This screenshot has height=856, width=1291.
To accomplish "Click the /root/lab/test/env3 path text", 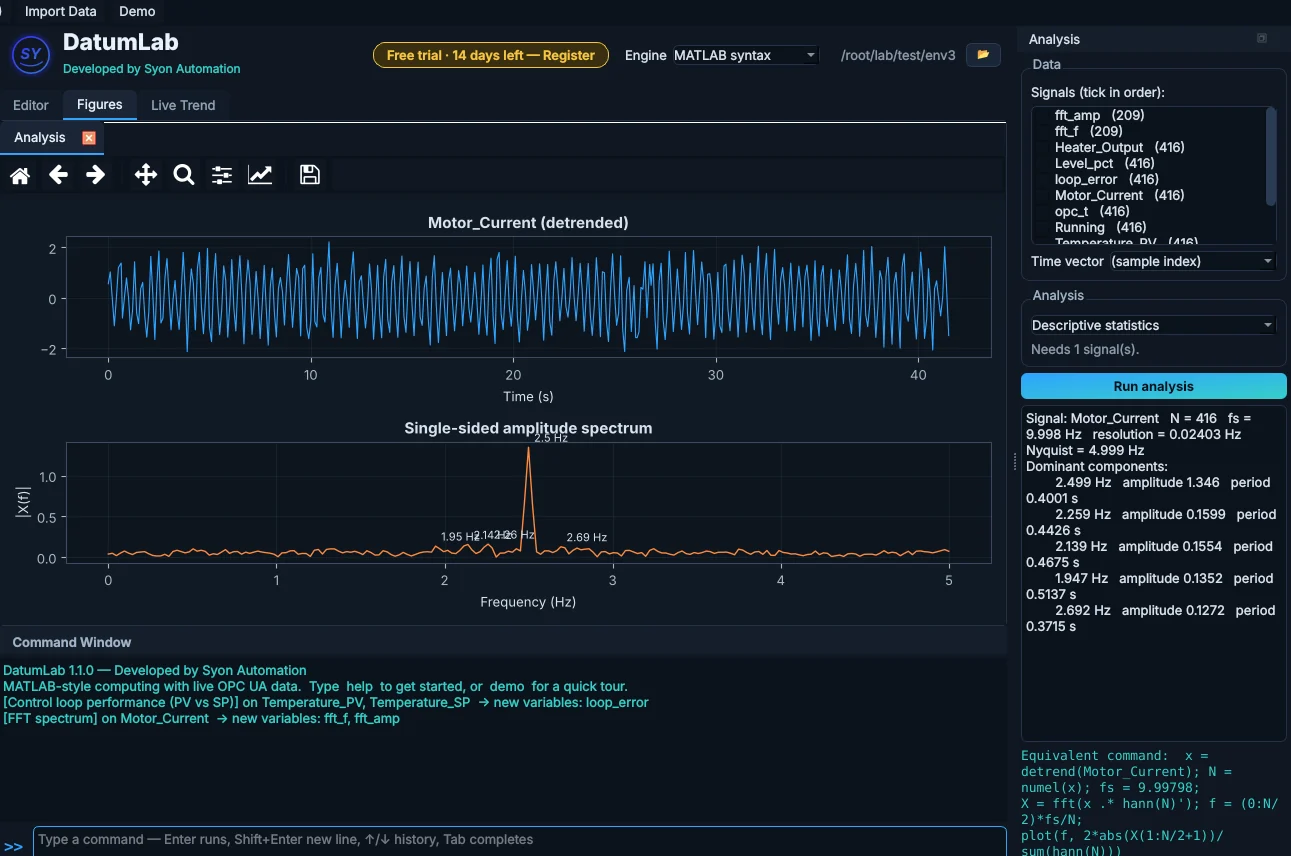I will (898, 55).
